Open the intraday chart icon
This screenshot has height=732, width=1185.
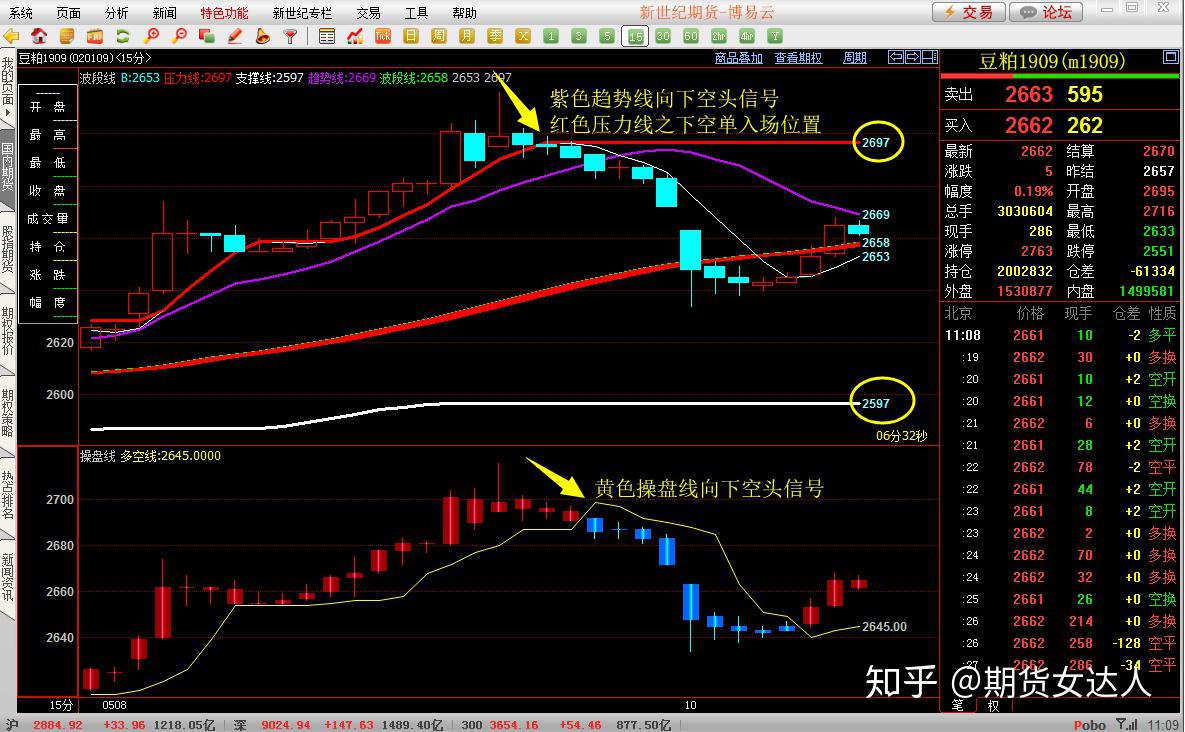(x=354, y=36)
